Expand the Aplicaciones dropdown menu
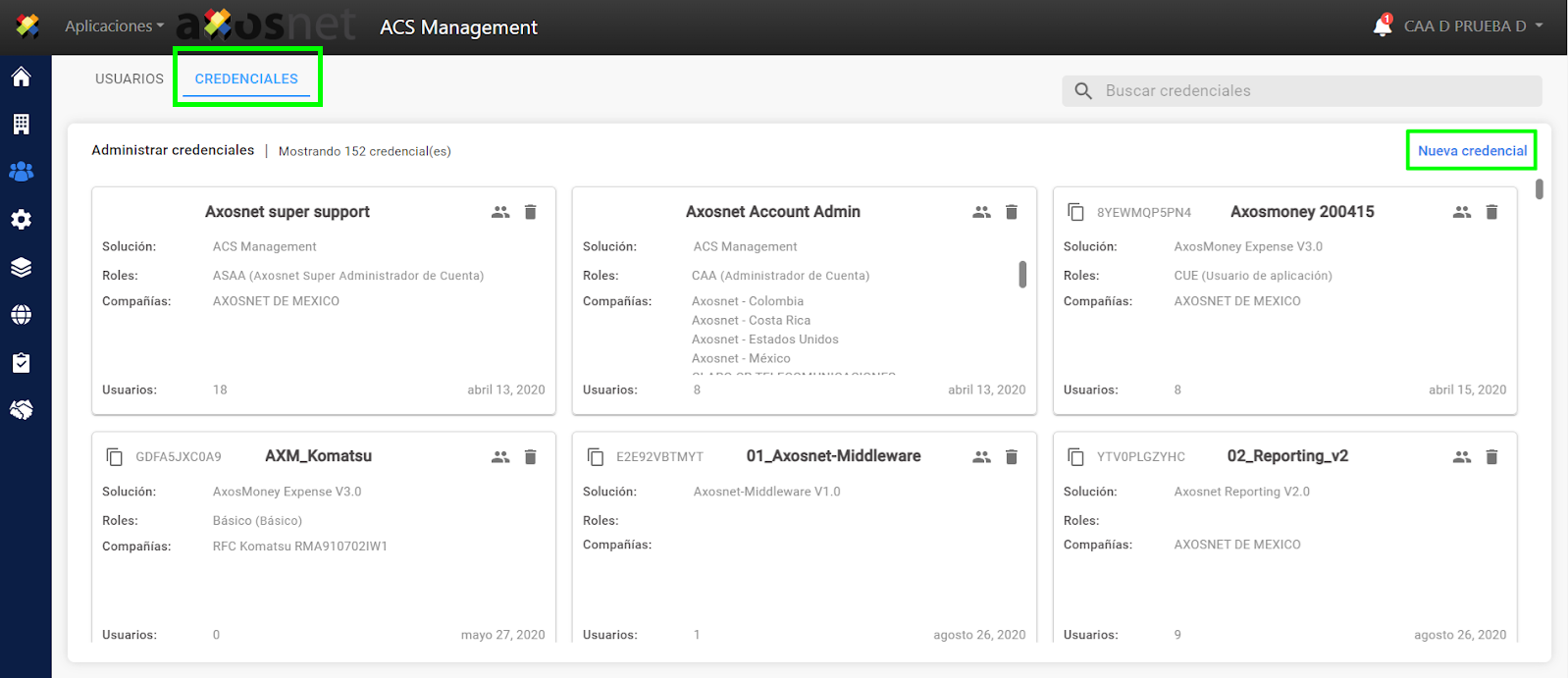1568x678 pixels. coord(114,26)
